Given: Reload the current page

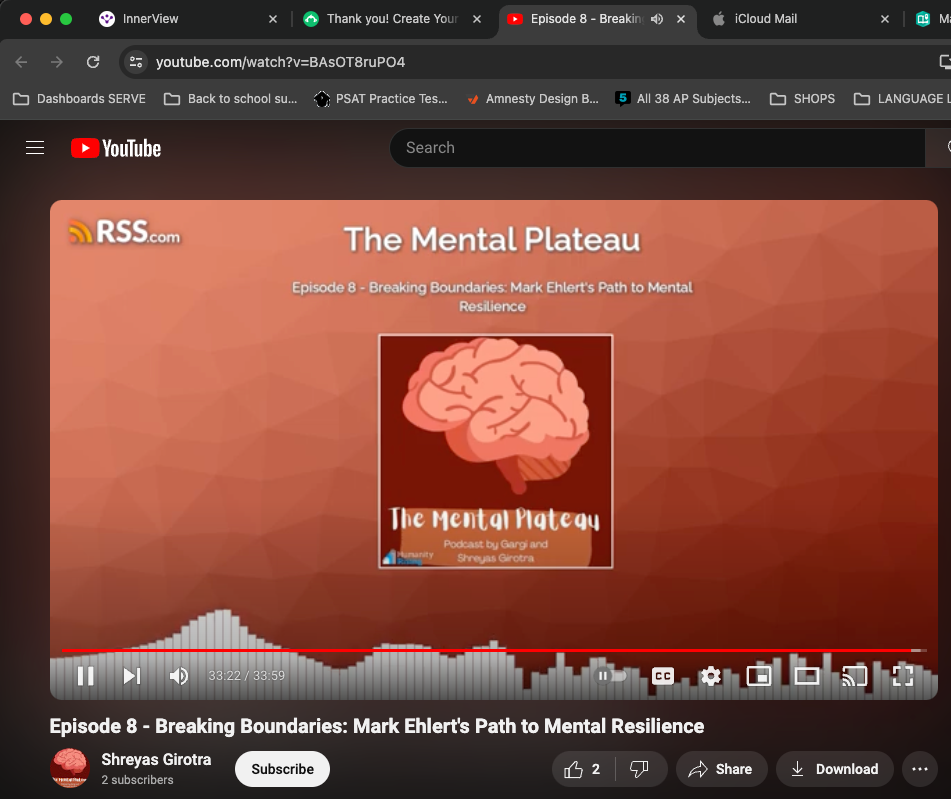Looking at the screenshot, I should [93, 62].
